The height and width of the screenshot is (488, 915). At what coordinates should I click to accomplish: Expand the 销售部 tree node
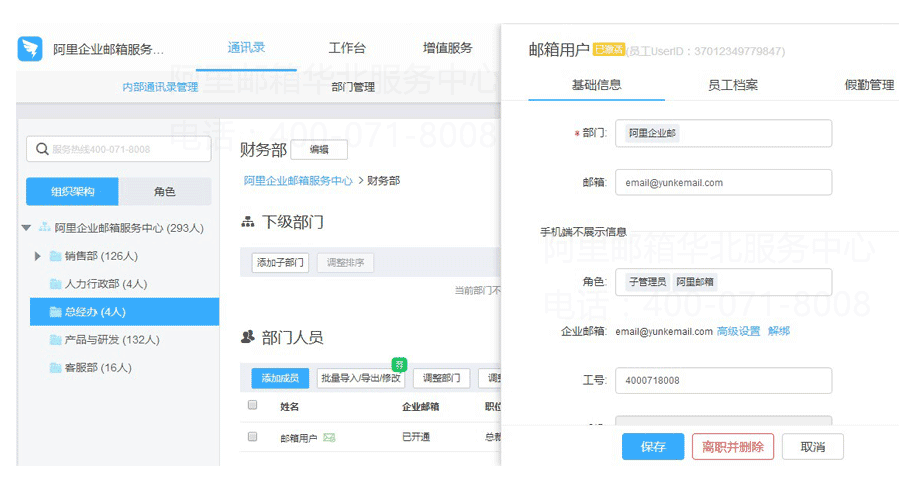(37, 256)
